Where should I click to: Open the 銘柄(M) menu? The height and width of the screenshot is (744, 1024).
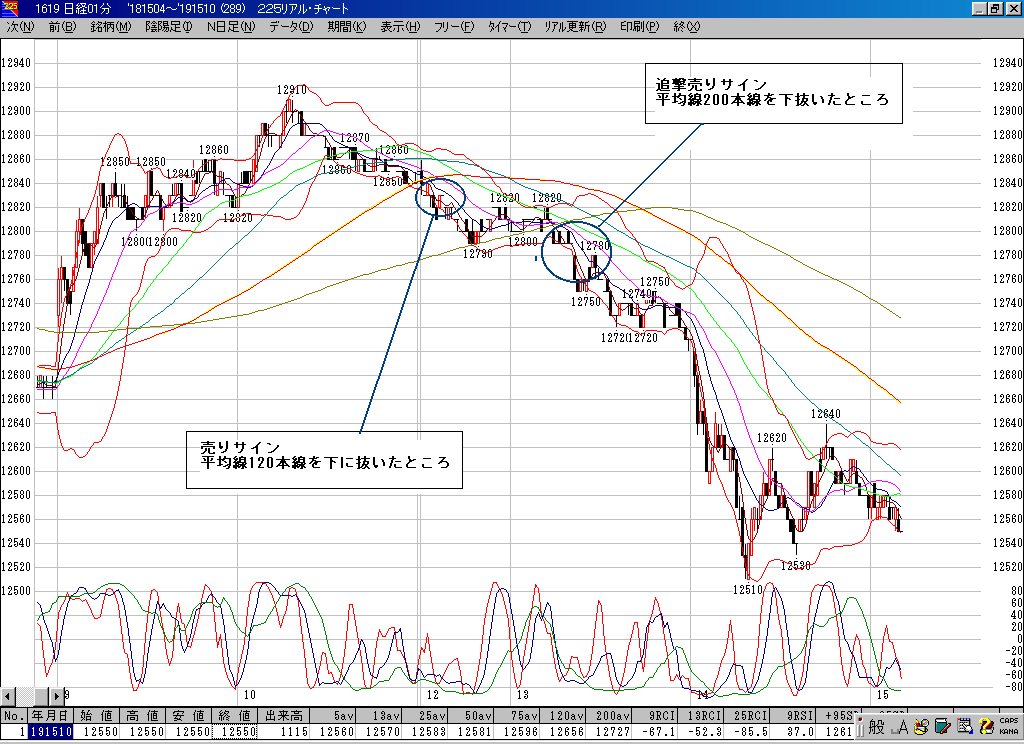click(x=110, y=27)
